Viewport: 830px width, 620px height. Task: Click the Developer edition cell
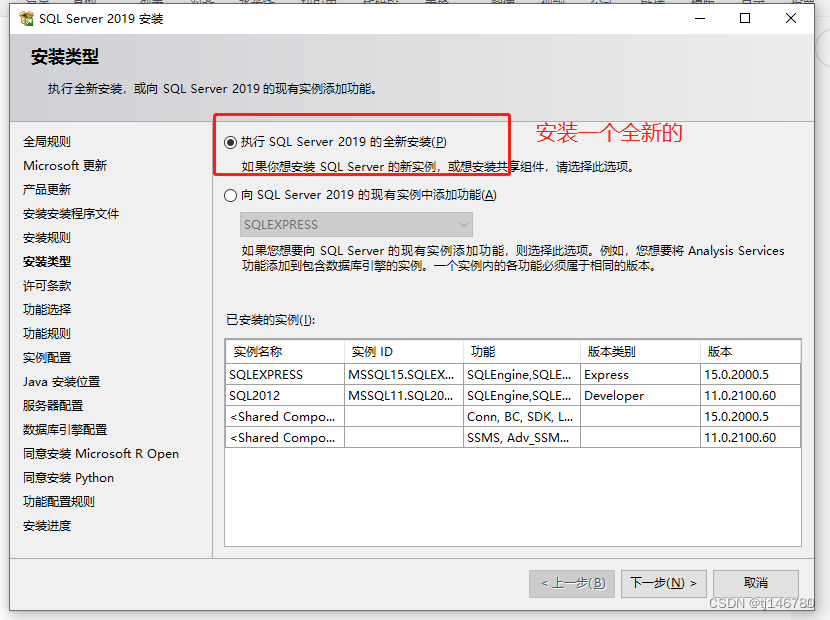pyautogui.click(x=640, y=396)
